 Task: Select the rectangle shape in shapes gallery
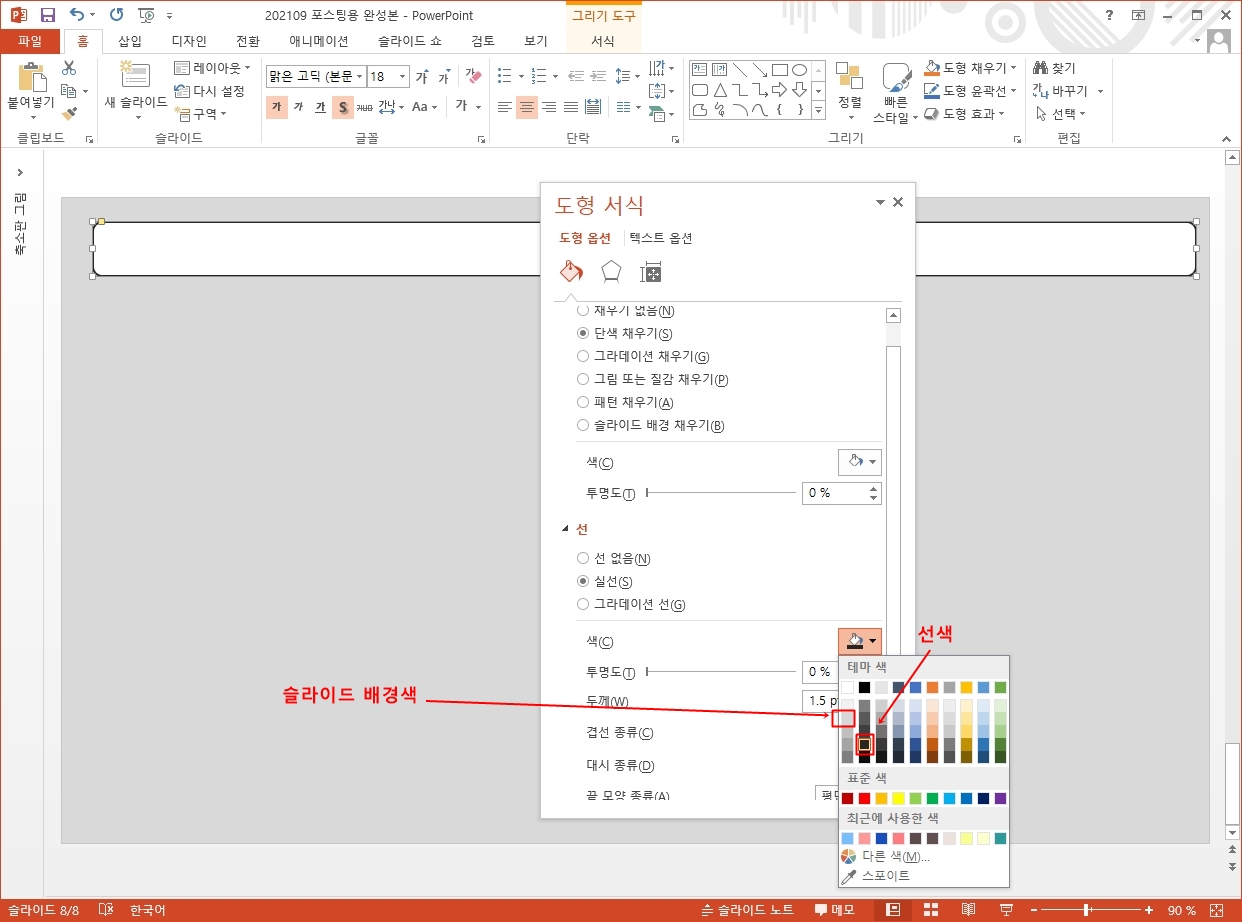coord(780,70)
